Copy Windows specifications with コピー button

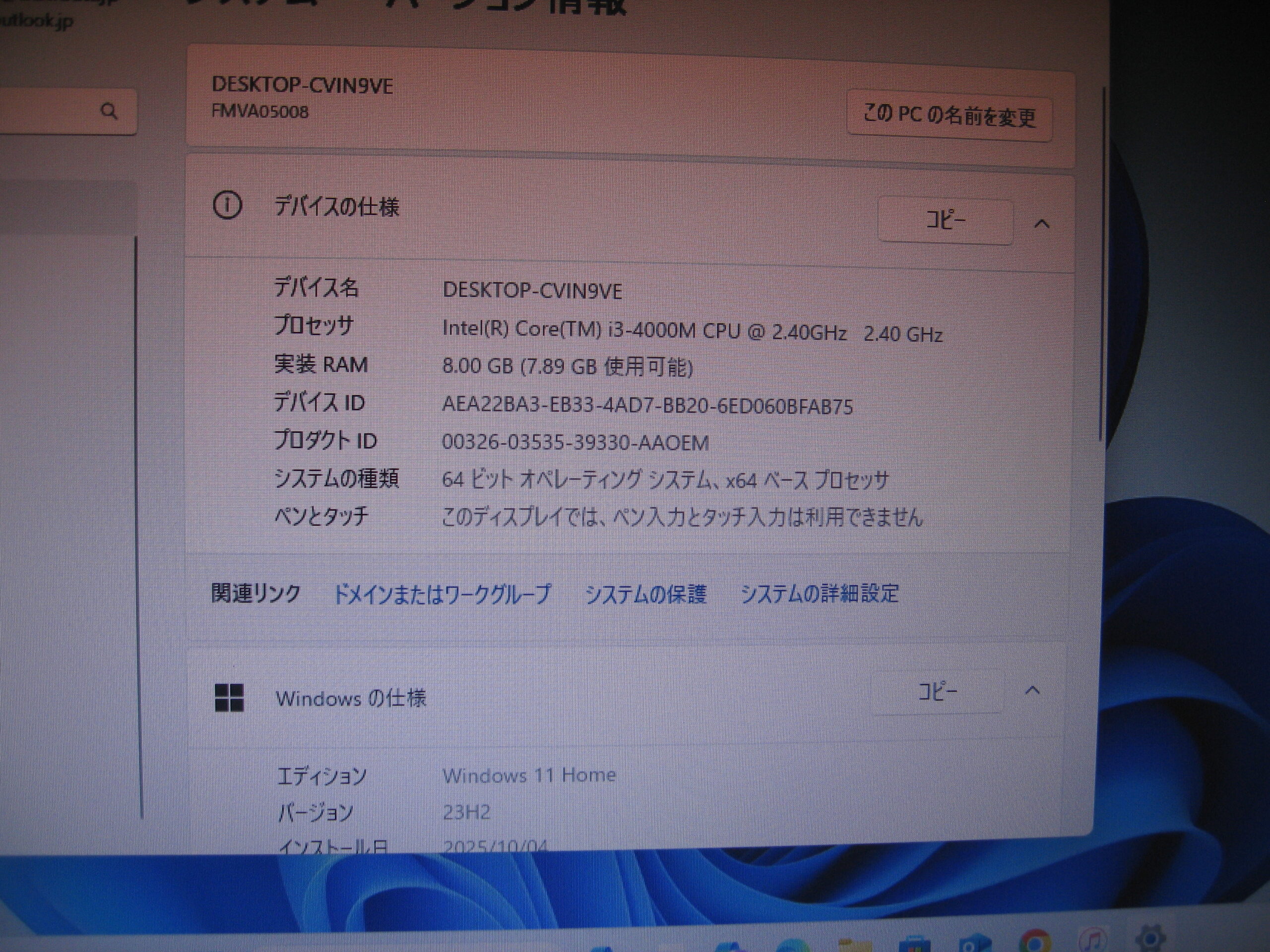[937, 692]
